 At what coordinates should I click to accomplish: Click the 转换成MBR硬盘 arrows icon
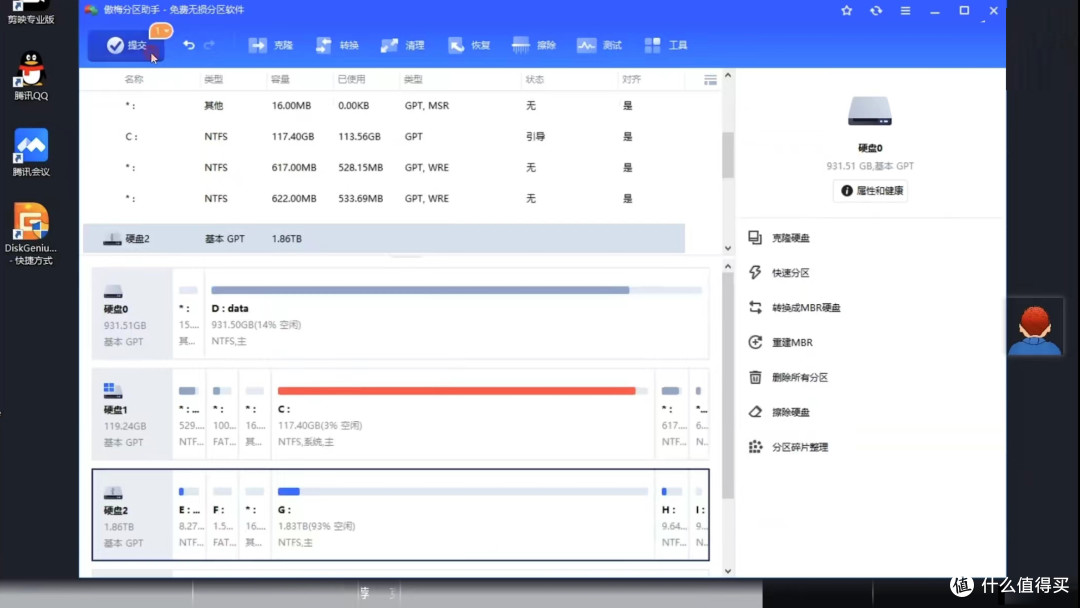[x=755, y=307]
